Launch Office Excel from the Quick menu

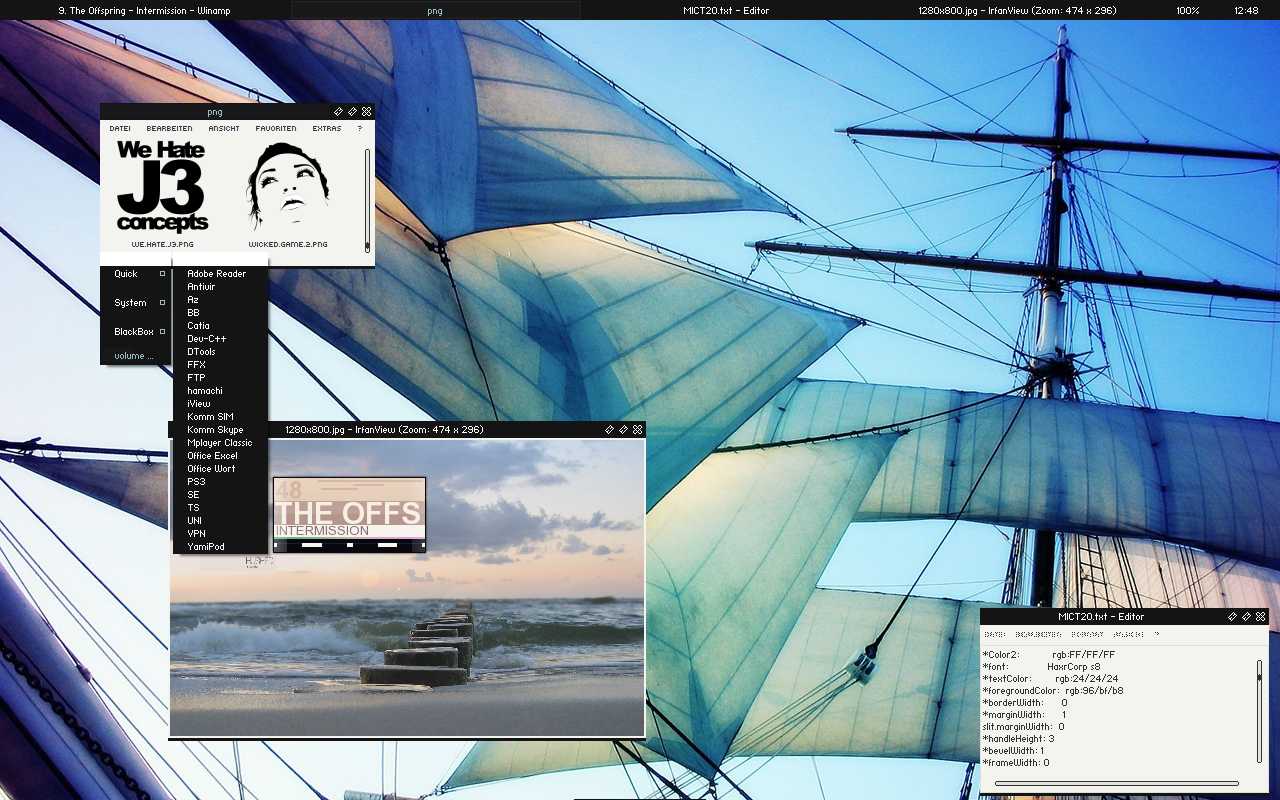[x=221, y=456]
